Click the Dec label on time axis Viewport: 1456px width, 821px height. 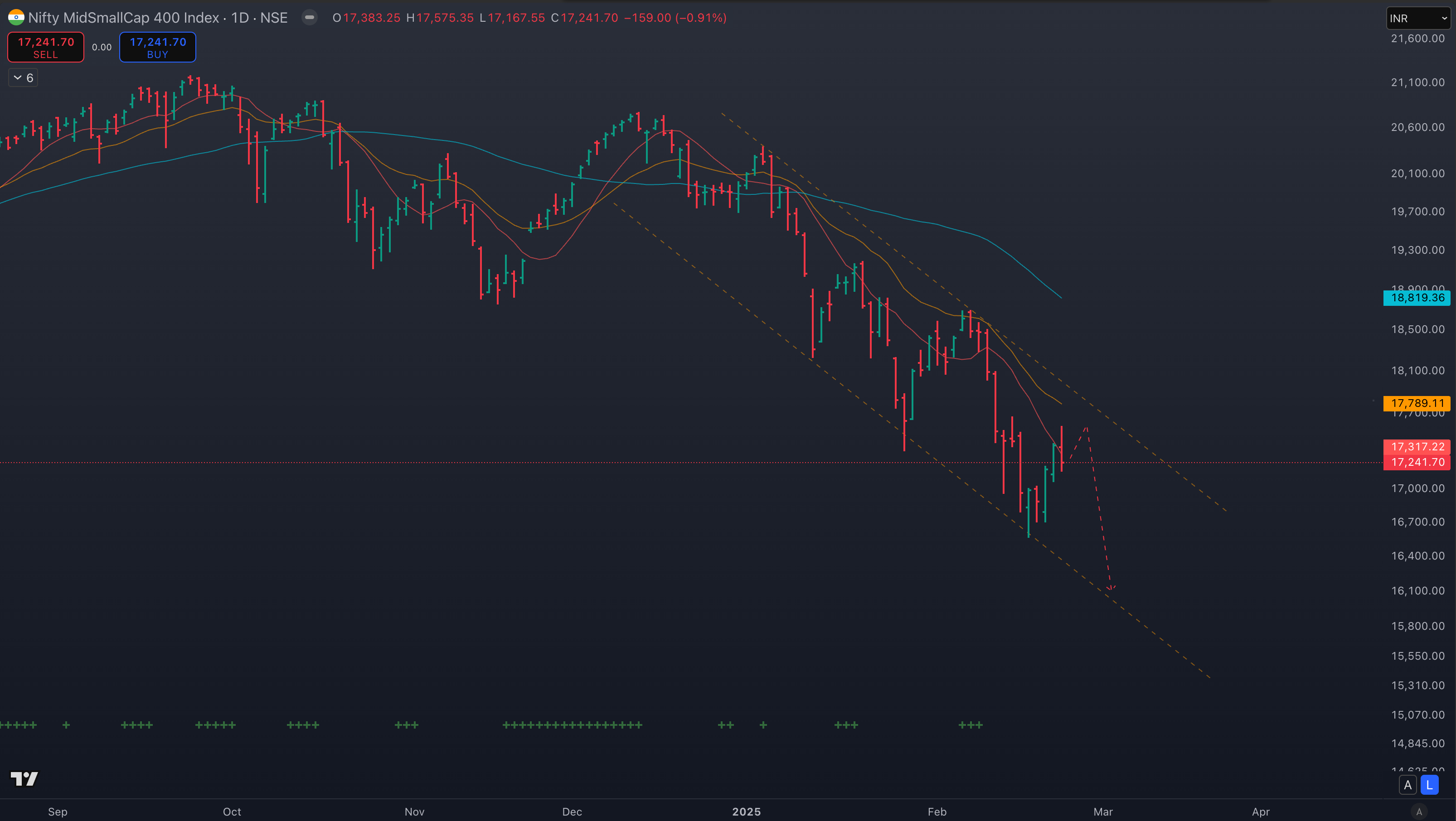572,811
